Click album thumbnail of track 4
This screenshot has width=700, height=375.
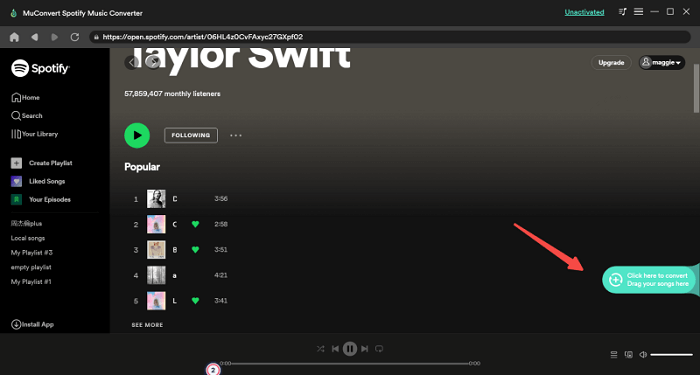[x=156, y=275]
